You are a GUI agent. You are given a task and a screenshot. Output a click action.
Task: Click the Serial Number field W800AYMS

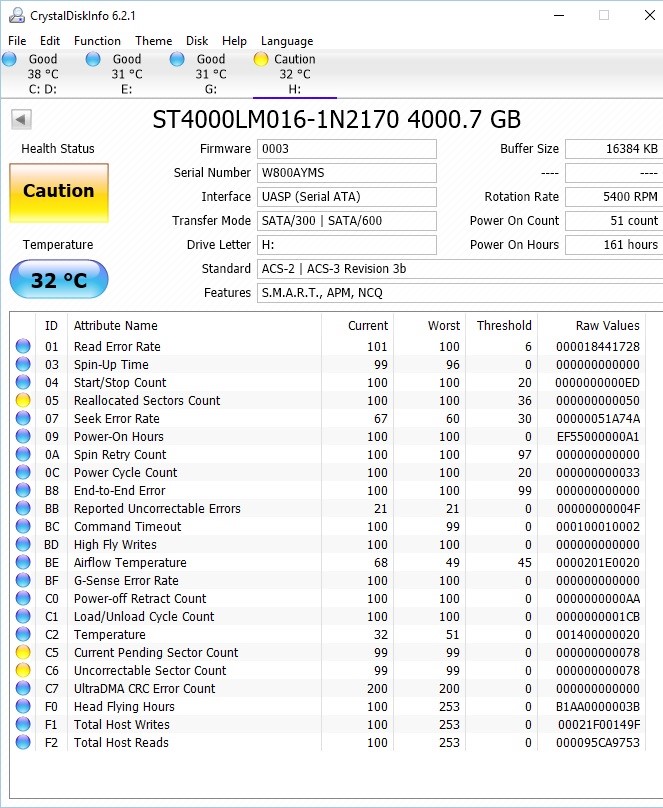[347, 173]
